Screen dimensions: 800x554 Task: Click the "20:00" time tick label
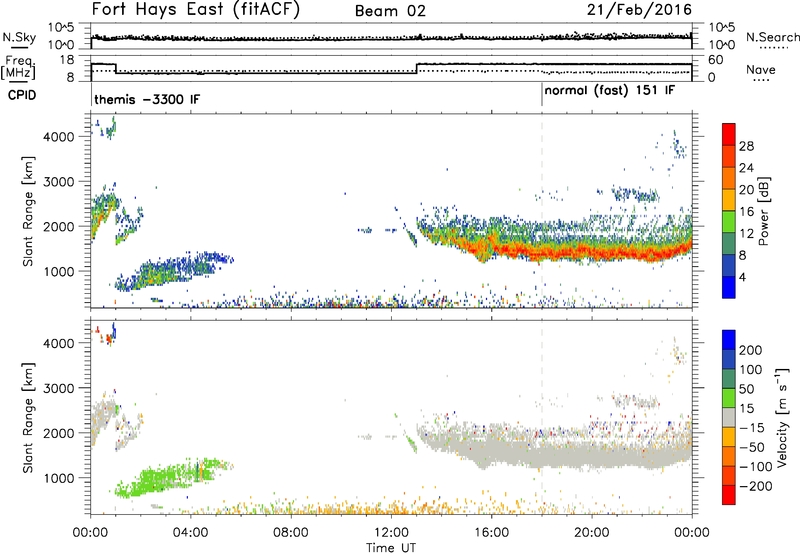[x=591, y=533]
